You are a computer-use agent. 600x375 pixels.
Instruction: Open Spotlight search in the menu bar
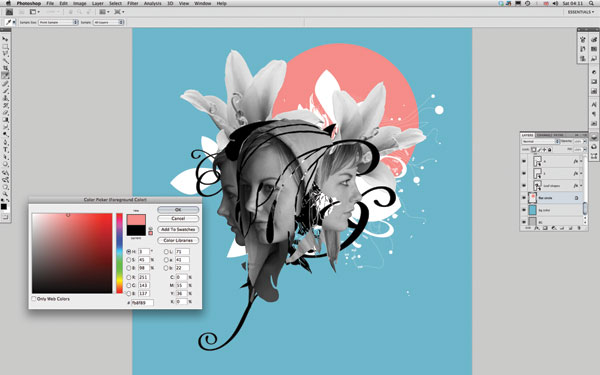point(592,3)
